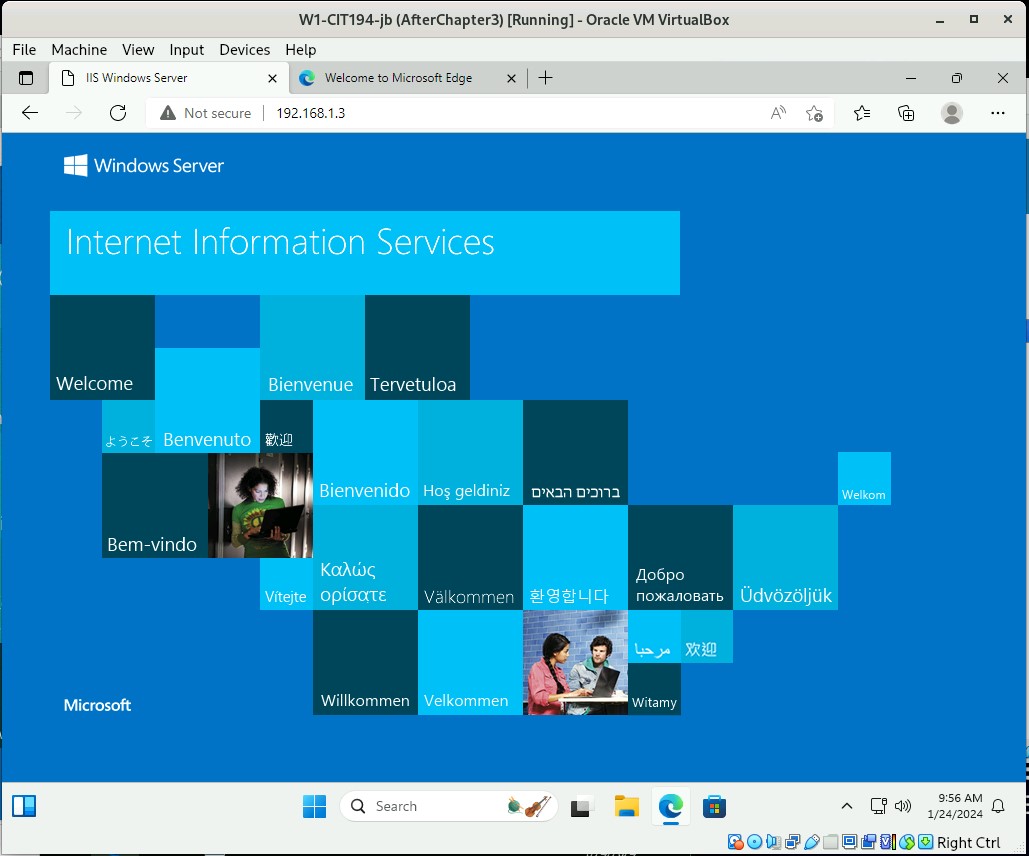Image resolution: width=1029 pixels, height=856 pixels.
Task: Open the Edge profile avatar
Action: tap(952, 113)
